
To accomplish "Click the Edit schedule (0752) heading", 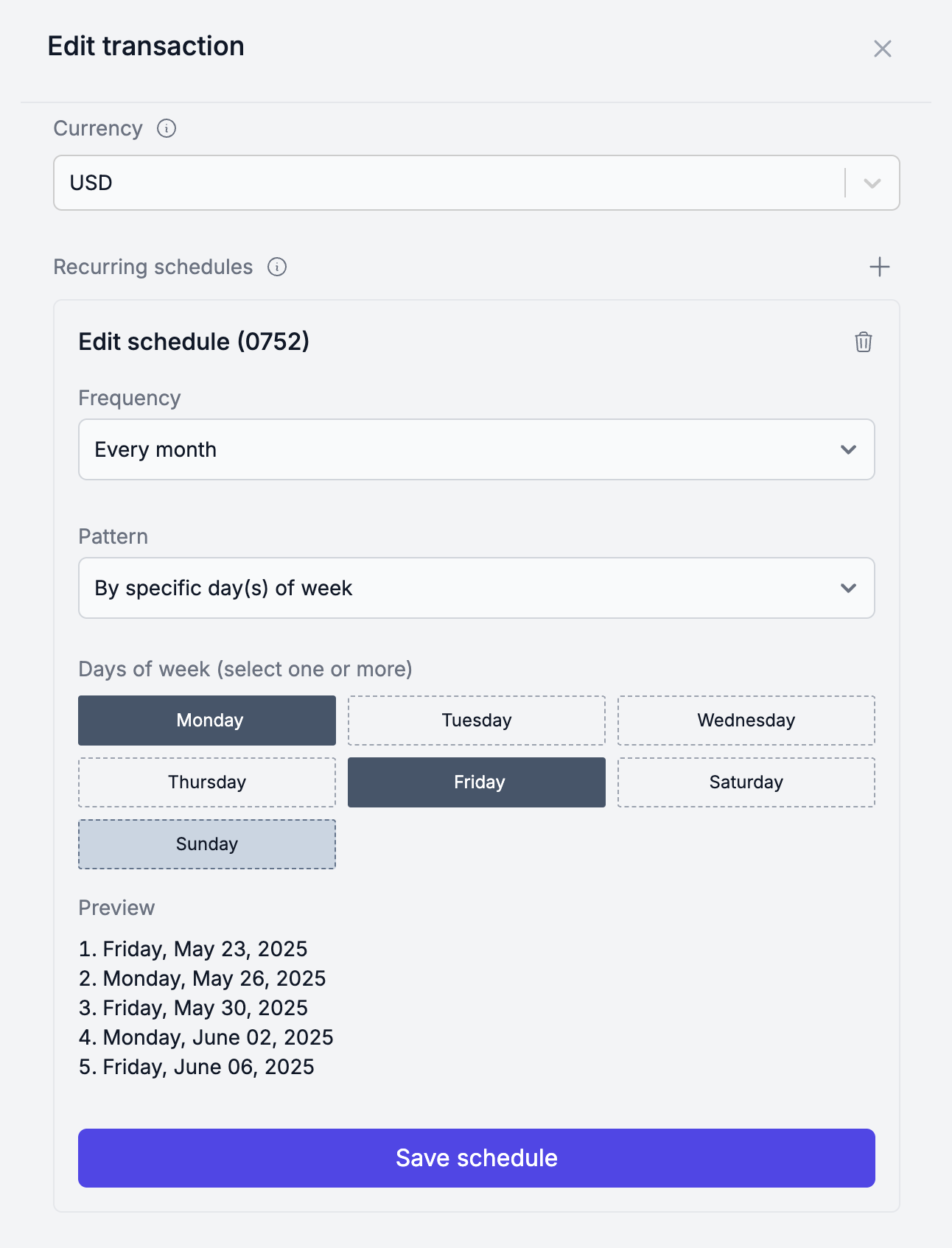I will 194,342.
